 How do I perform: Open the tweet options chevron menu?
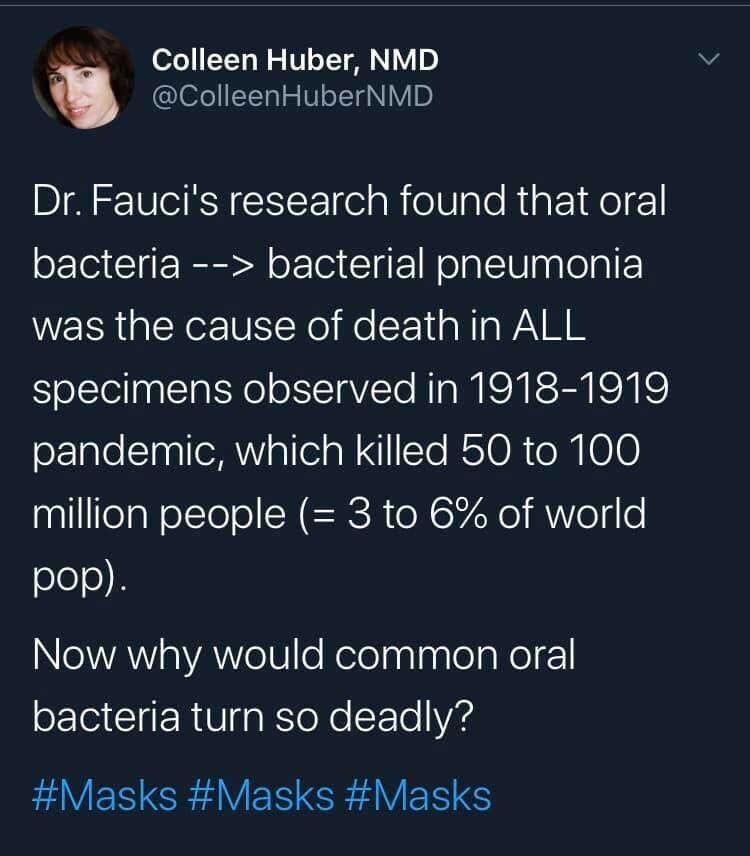708,62
